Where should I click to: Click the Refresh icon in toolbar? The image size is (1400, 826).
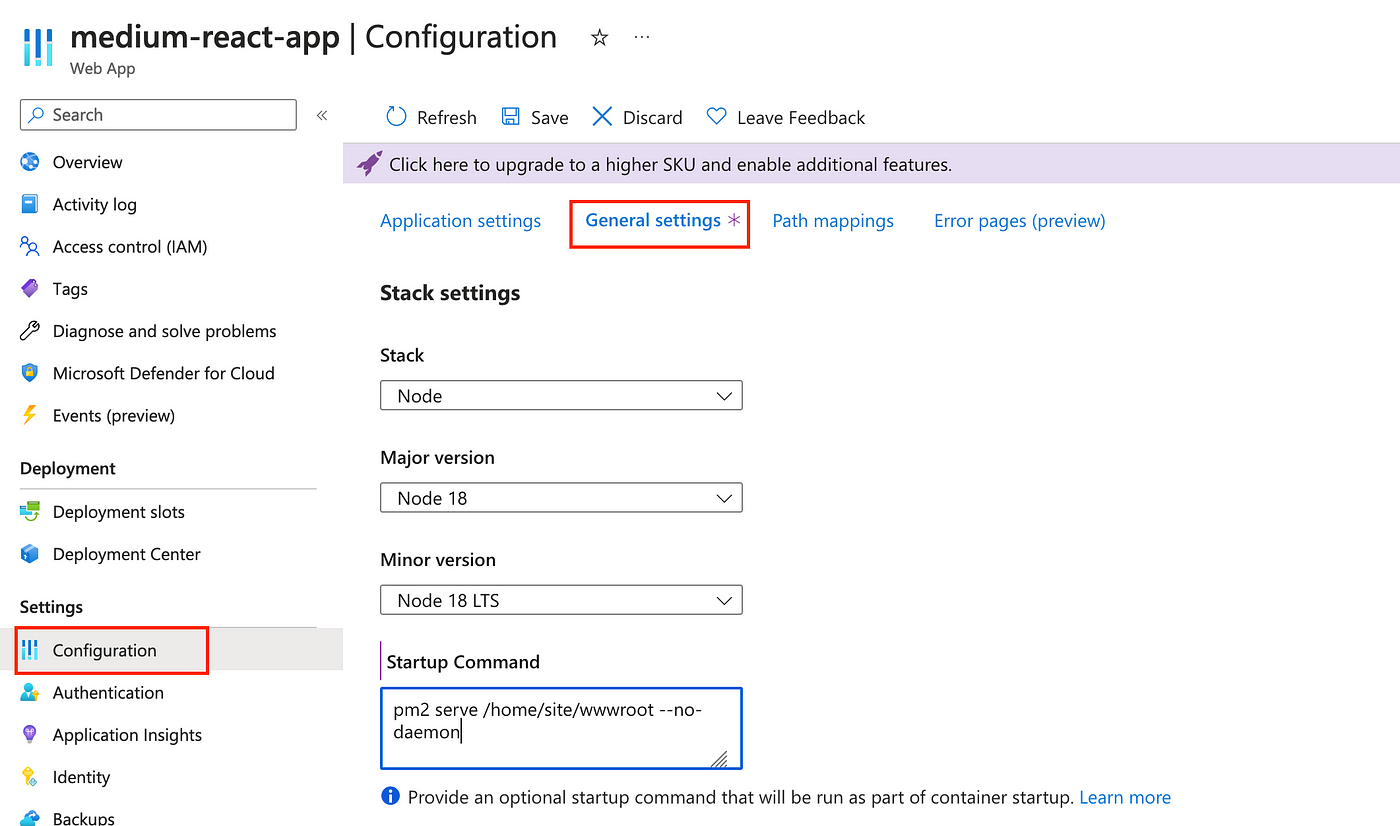[396, 117]
